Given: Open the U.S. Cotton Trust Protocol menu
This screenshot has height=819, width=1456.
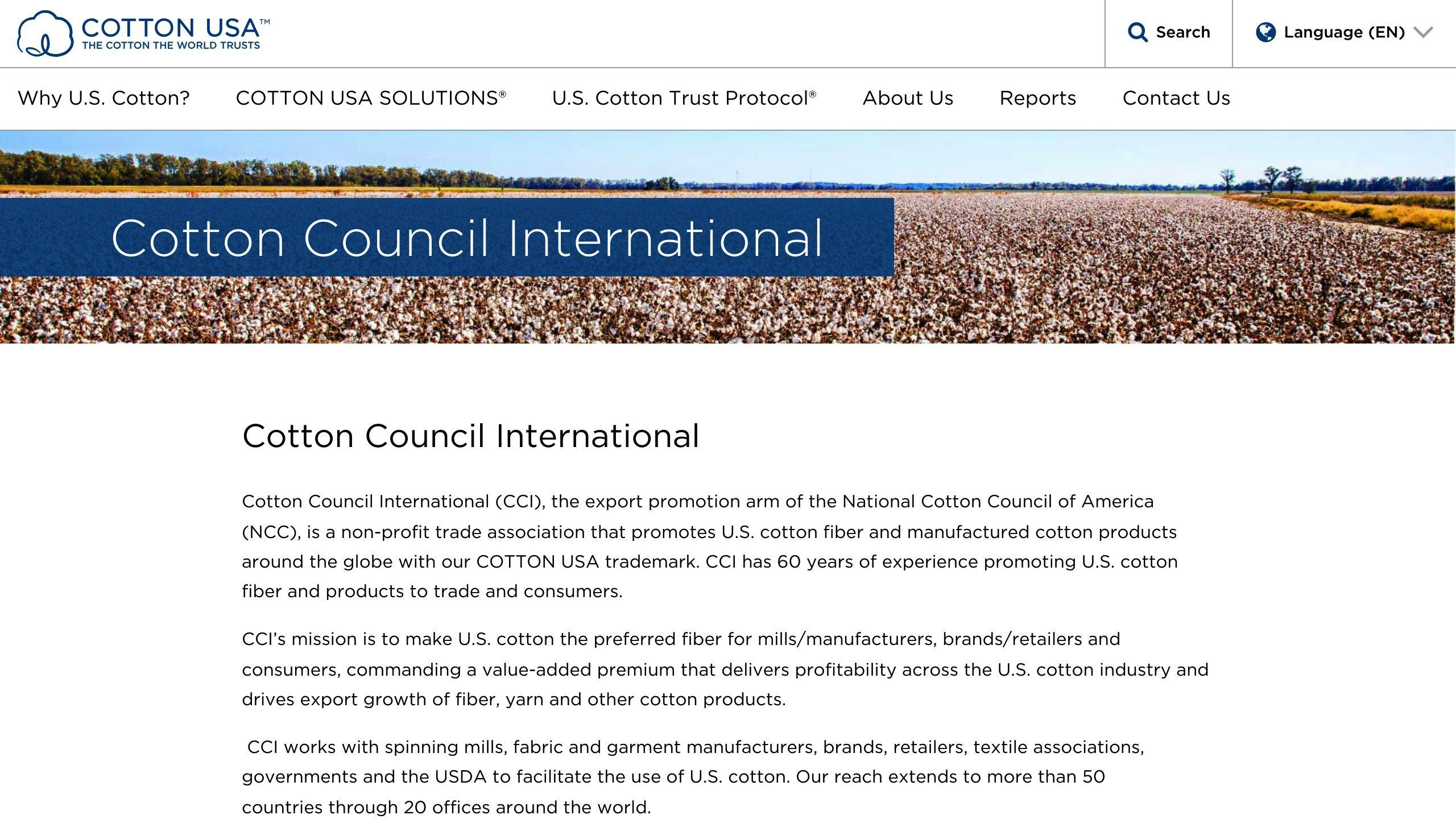Looking at the screenshot, I should click(x=684, y=98).
